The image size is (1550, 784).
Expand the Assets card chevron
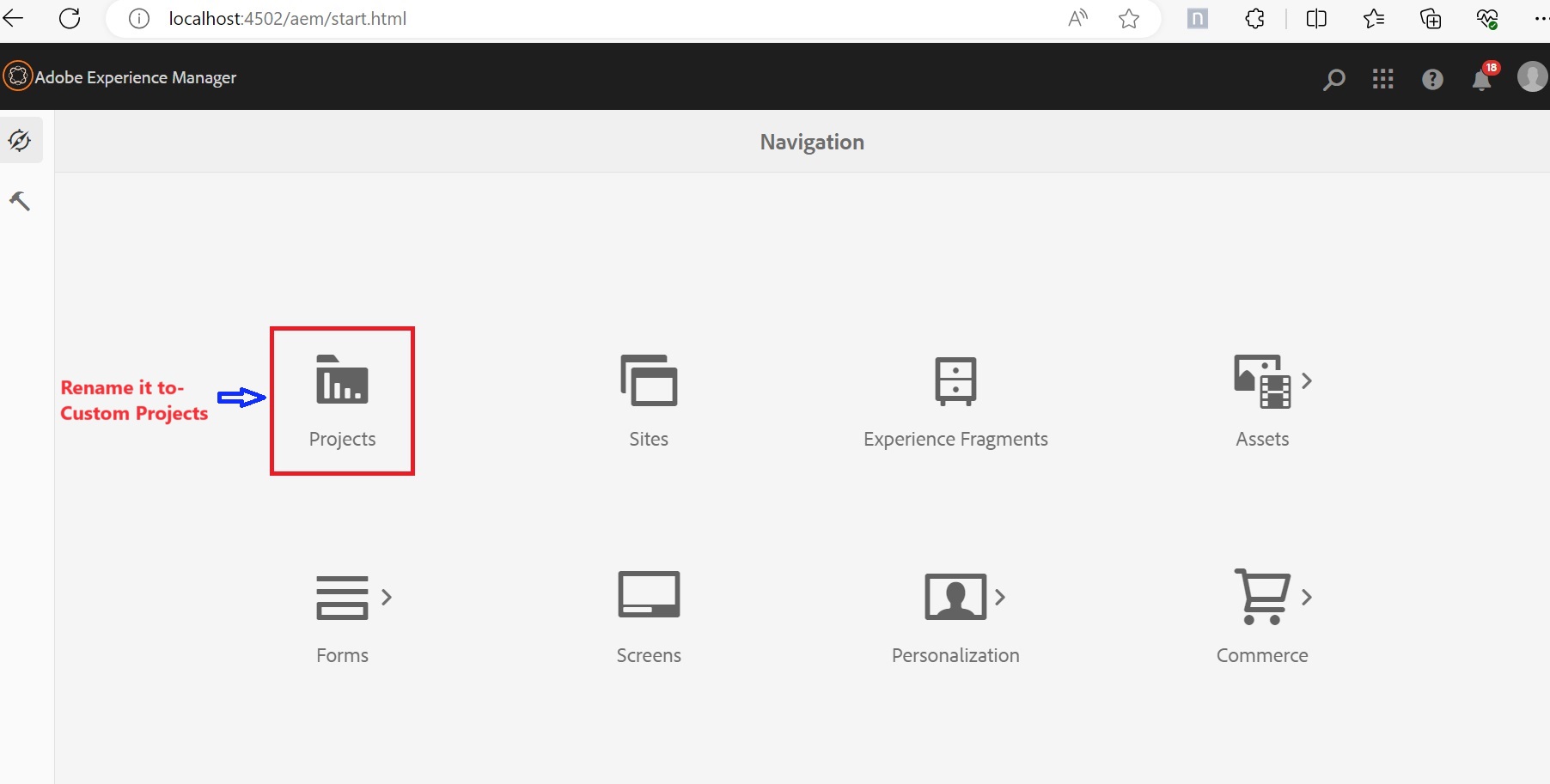[1308, 381]
